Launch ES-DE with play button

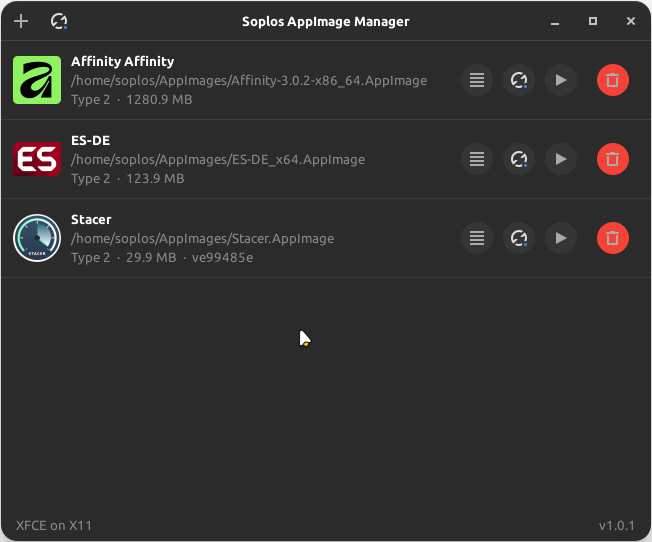[x=561, y=159]
